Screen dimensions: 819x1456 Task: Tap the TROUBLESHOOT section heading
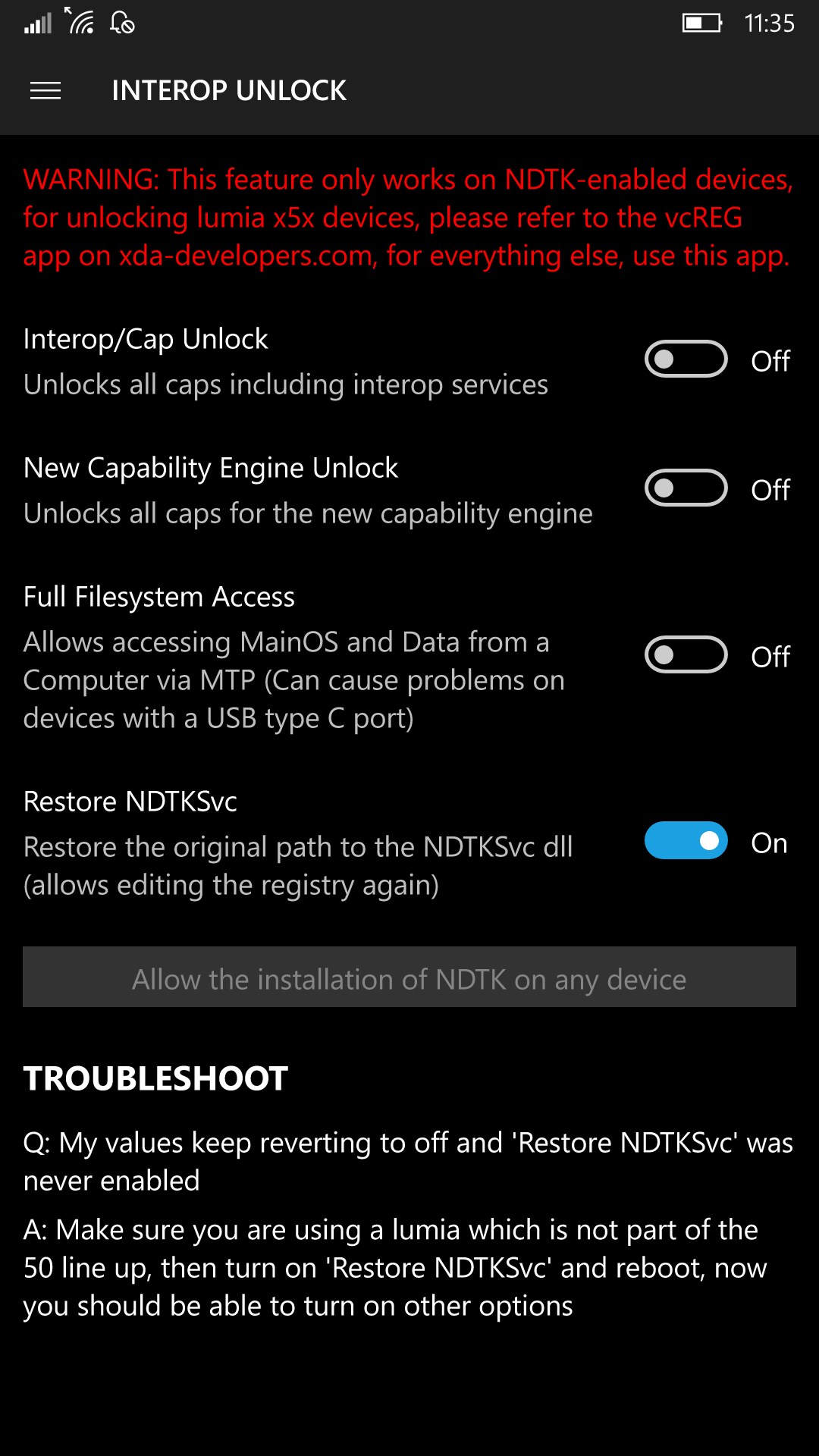click(155, 1078)
